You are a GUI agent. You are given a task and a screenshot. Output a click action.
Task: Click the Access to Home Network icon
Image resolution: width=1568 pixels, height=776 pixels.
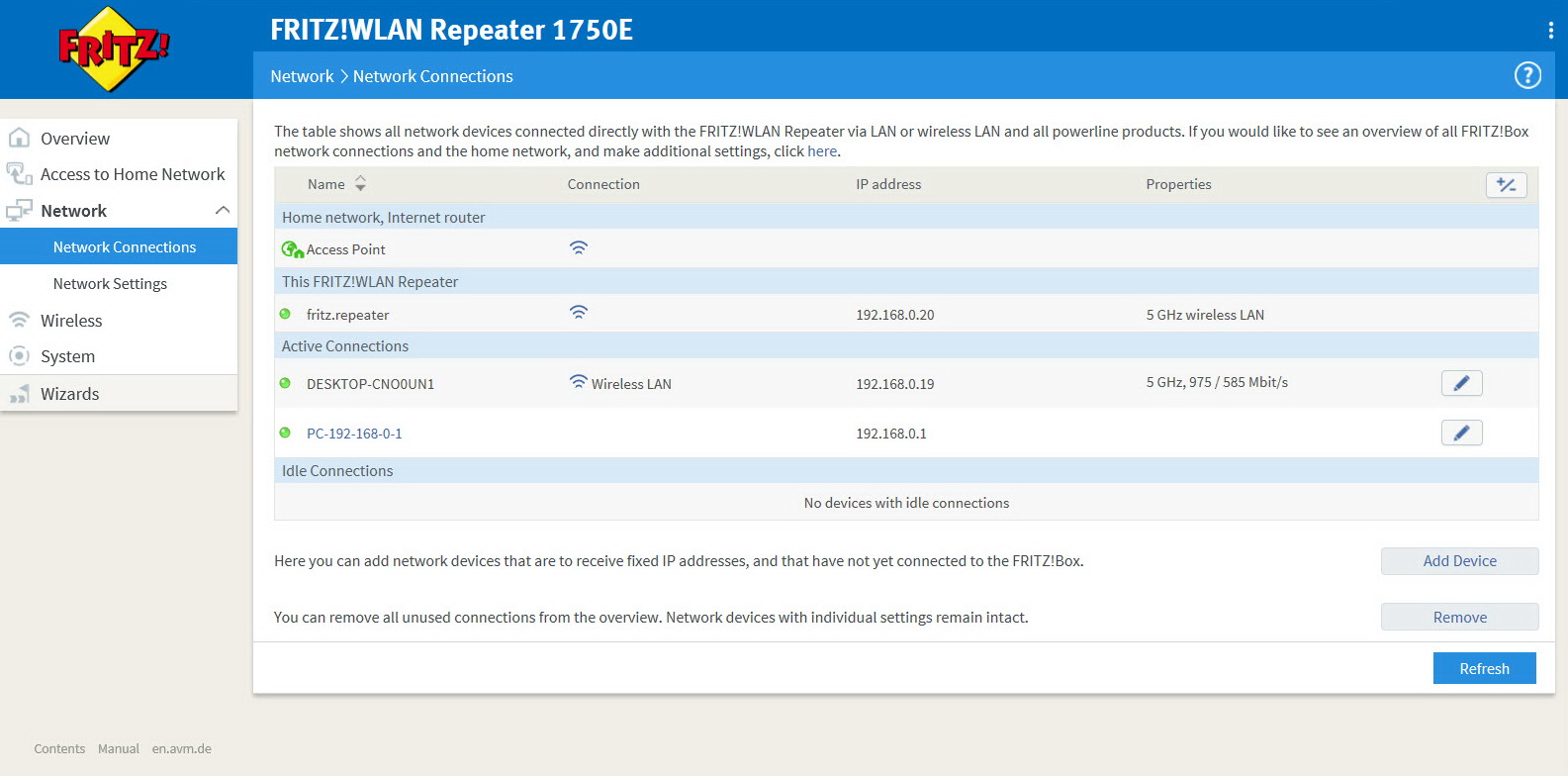[x=19, y=174]
